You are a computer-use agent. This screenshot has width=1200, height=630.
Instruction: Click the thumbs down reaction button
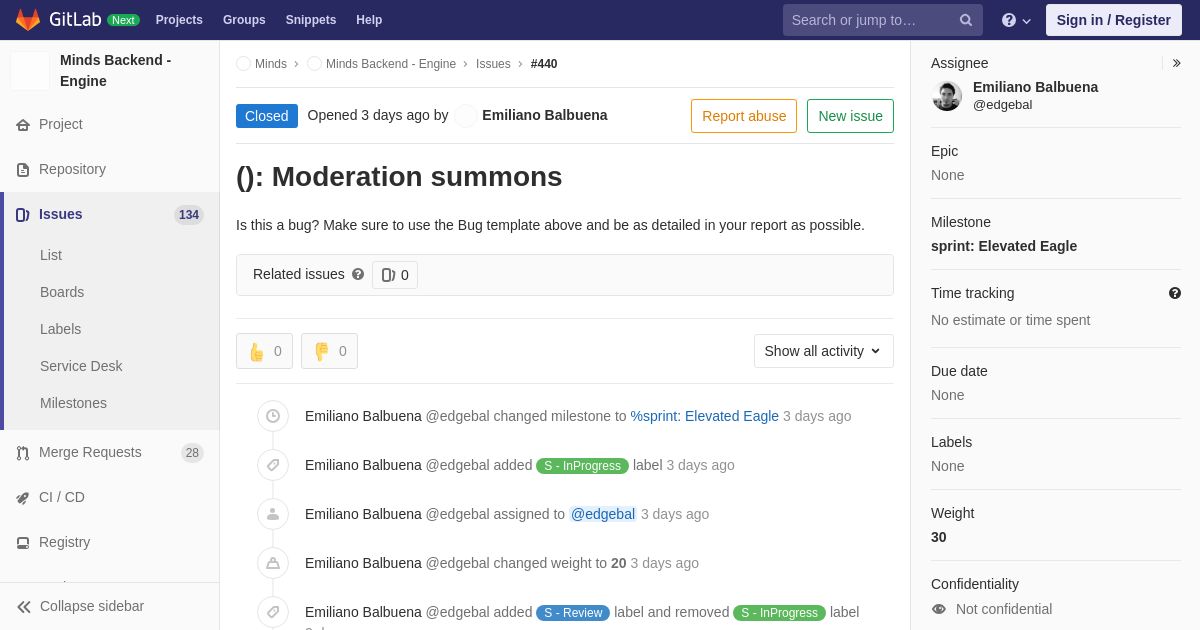tap(329, 351)
